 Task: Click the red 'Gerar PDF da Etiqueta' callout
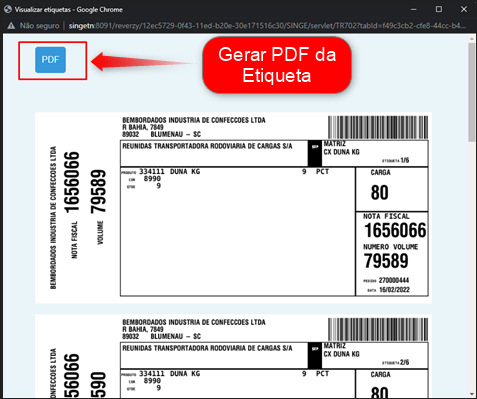click(x=277, y=65)
